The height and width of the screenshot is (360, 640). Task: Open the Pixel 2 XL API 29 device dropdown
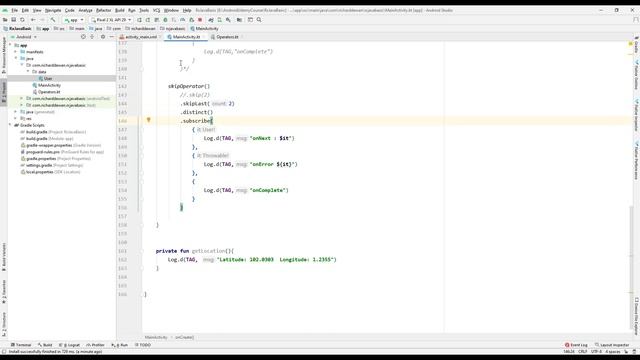click(111, 20)
